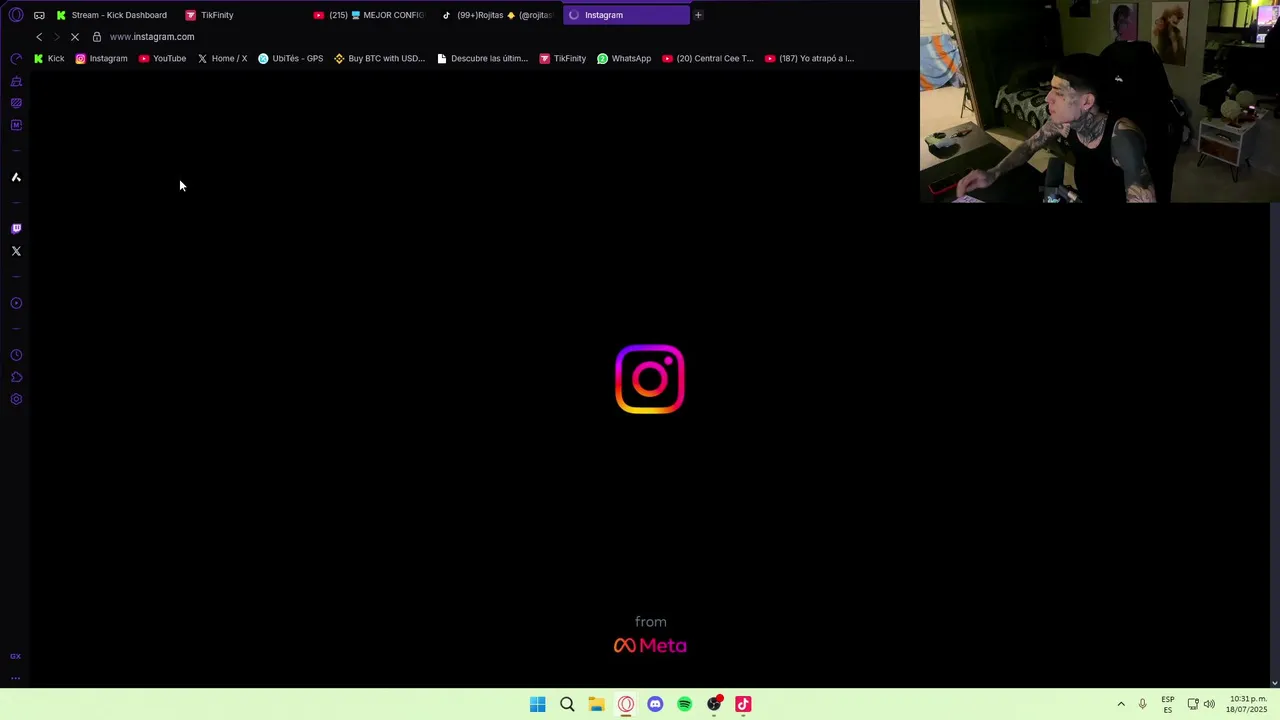Open Extensions icon in sidebar
The image size is (1280, 720).
click(x=16, y=377)
